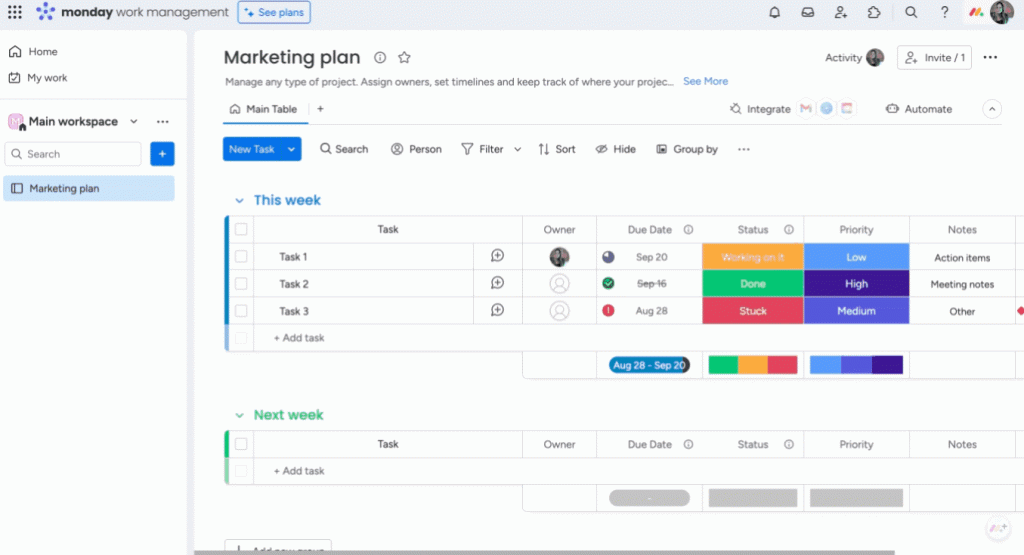This screenshot has width=1024, height=555.
Task: Star the Marketing plan board as favorite
Action: tap(404, 58)
